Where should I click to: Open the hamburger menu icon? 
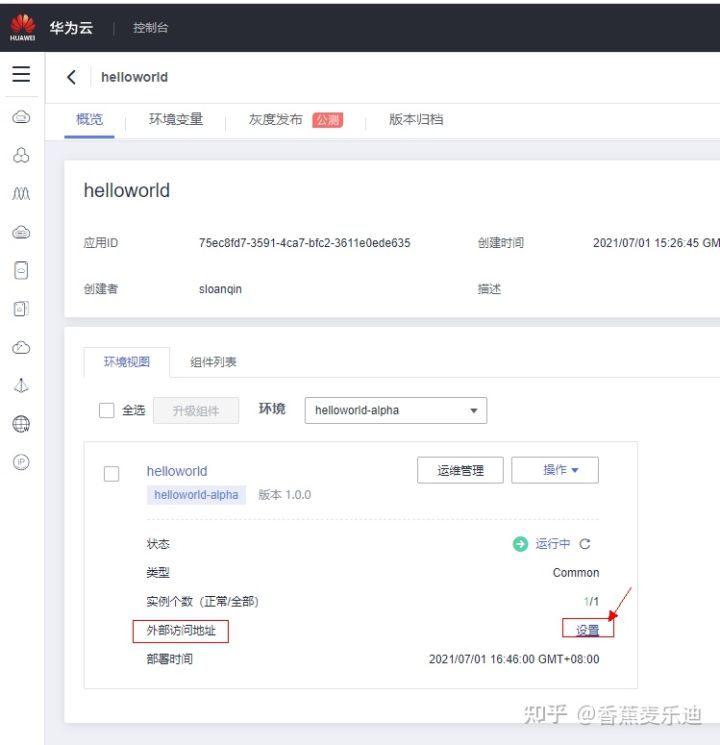click(21, 74)
